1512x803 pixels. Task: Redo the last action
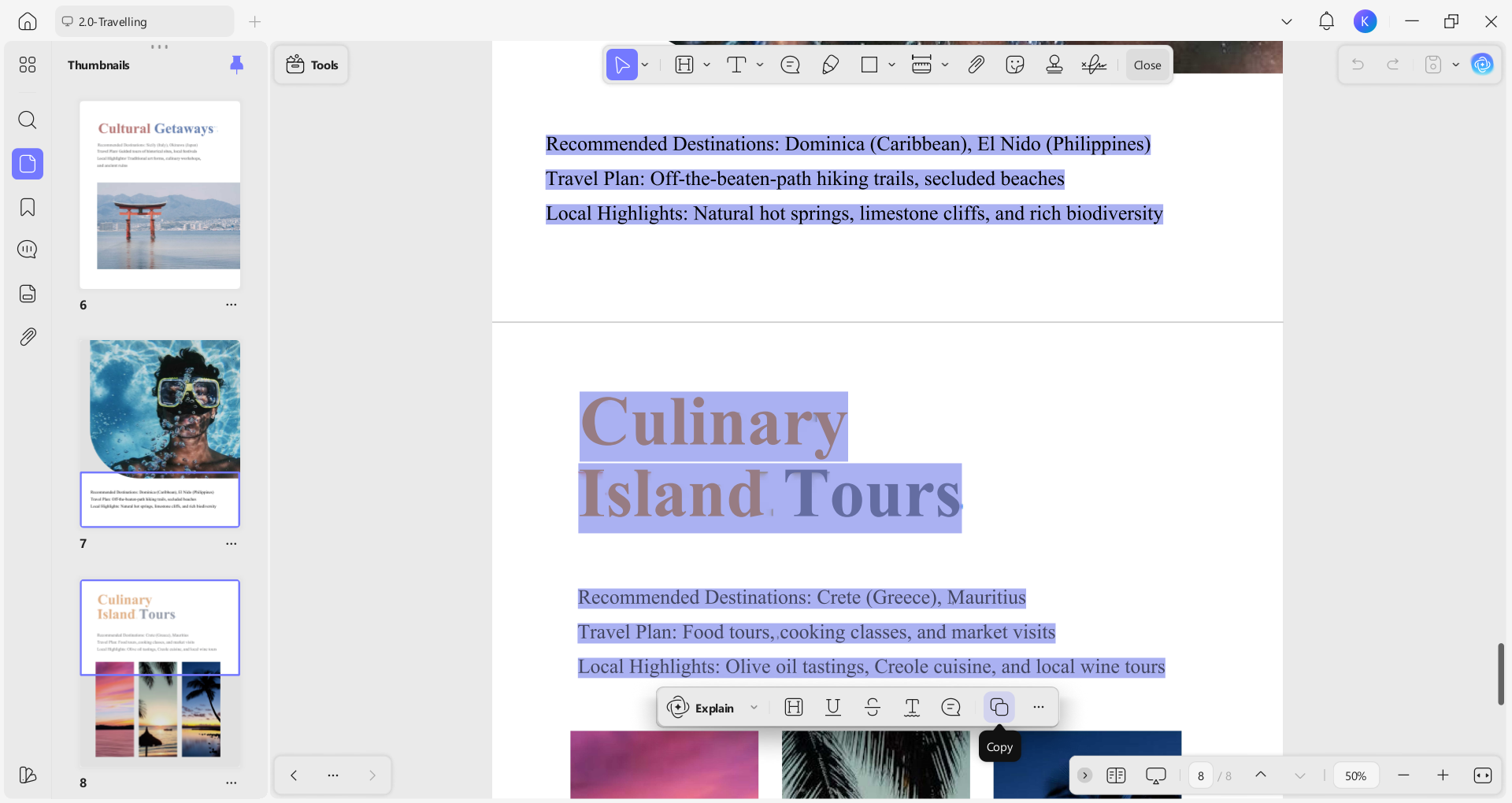[1393, 65]
